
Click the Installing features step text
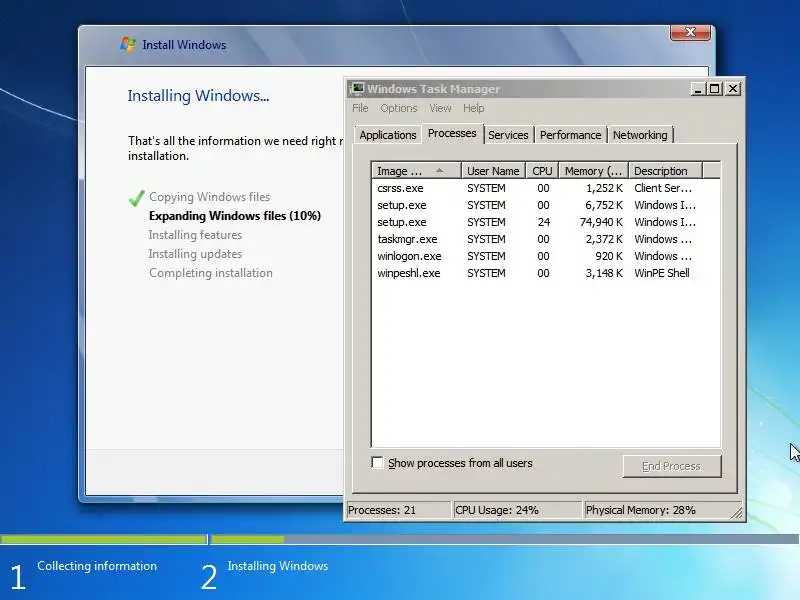(x=195, y=235)
